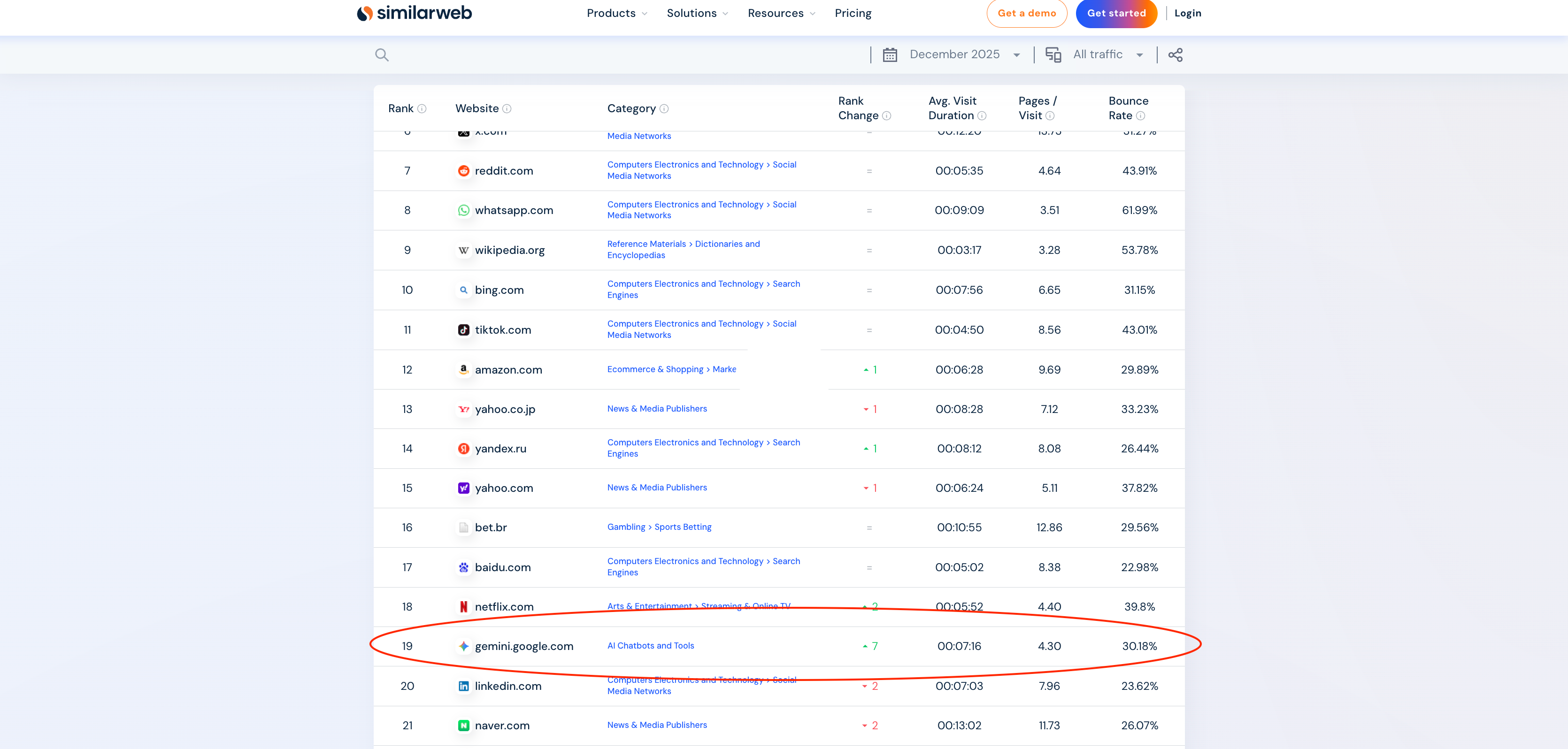Click the naver.com favicon
Viewport: 1568px width, 749px height.
click(464, 726)
